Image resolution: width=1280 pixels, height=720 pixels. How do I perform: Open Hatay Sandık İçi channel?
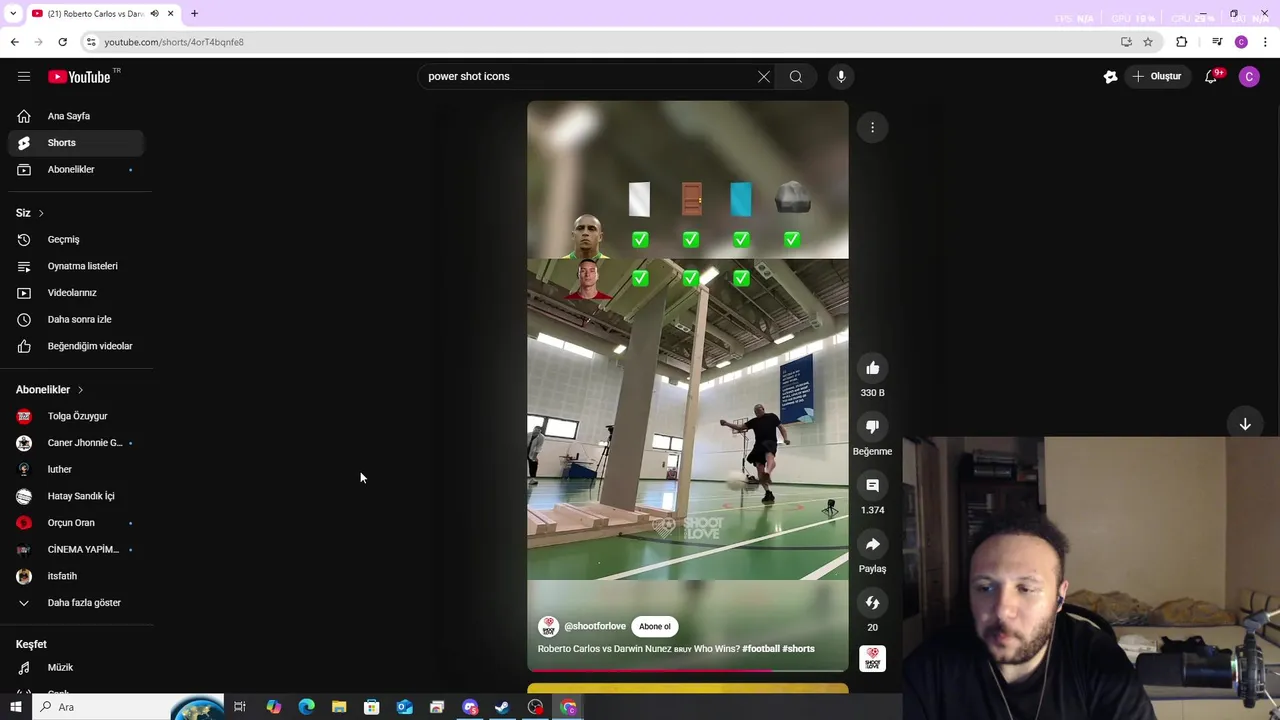point(76,496)
